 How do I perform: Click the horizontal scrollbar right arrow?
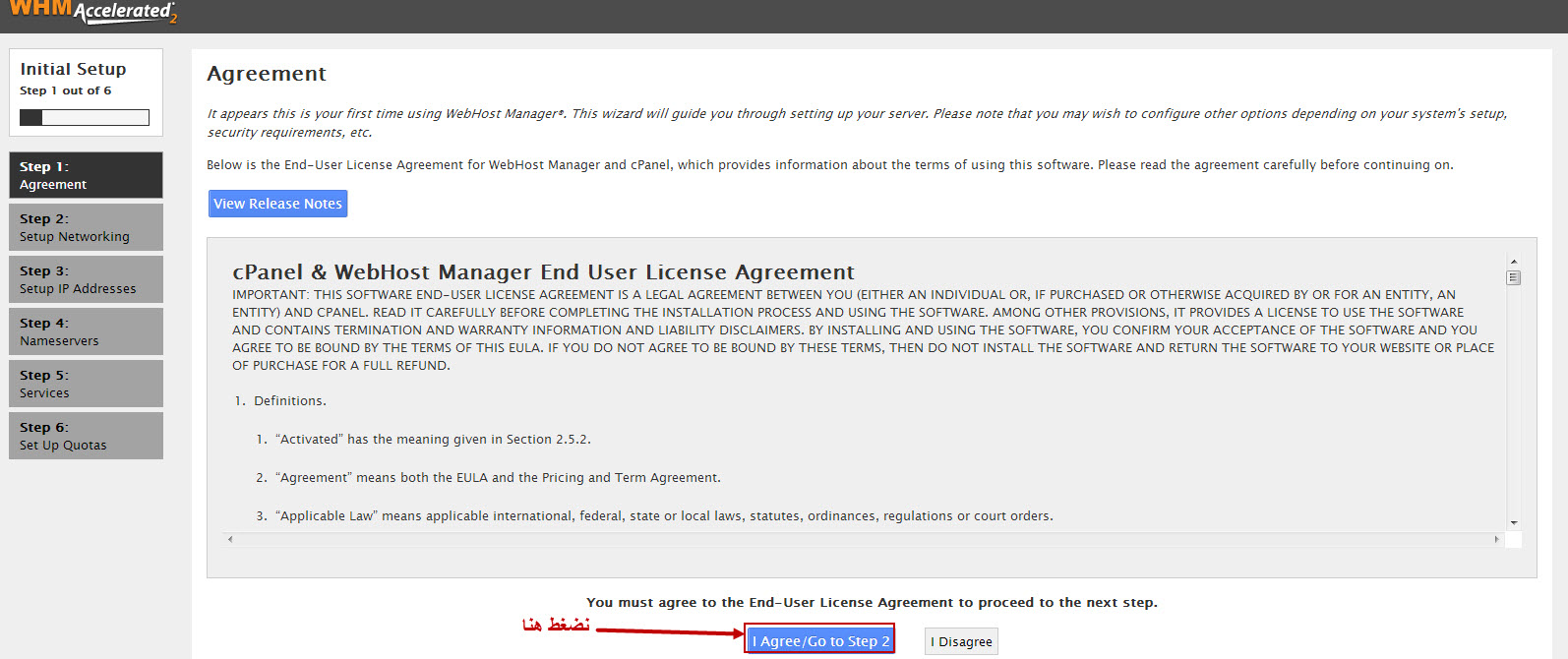pos(1497,539)
